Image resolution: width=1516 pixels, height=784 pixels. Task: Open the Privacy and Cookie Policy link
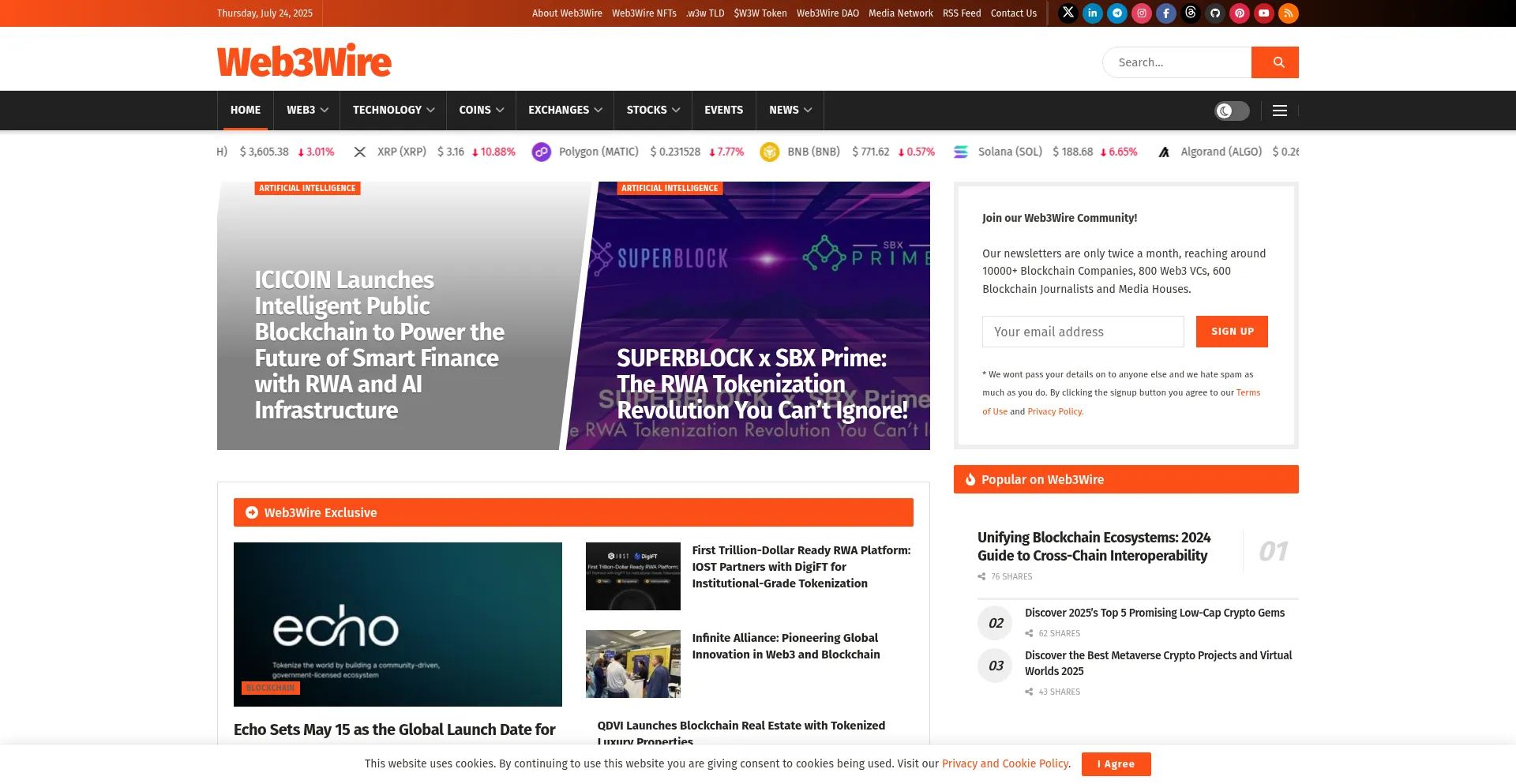coord(1006,763)
